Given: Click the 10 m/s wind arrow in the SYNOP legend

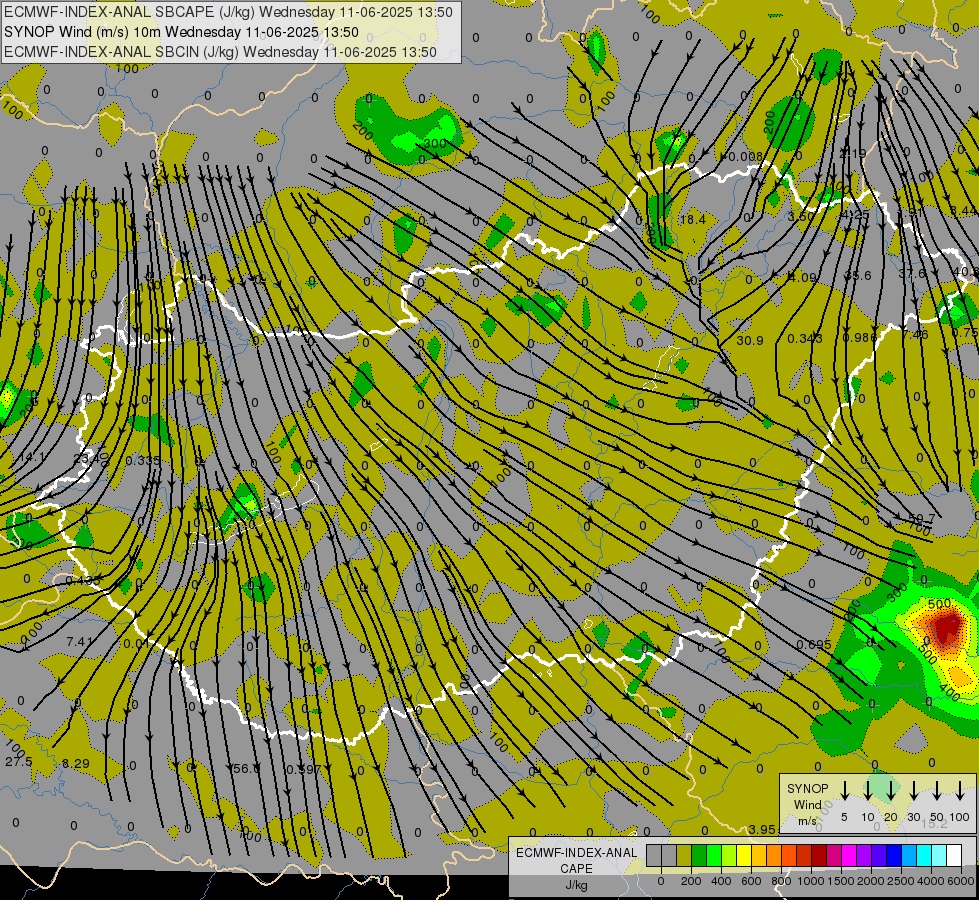Looking at the screenshot, I should pos(867,791).
